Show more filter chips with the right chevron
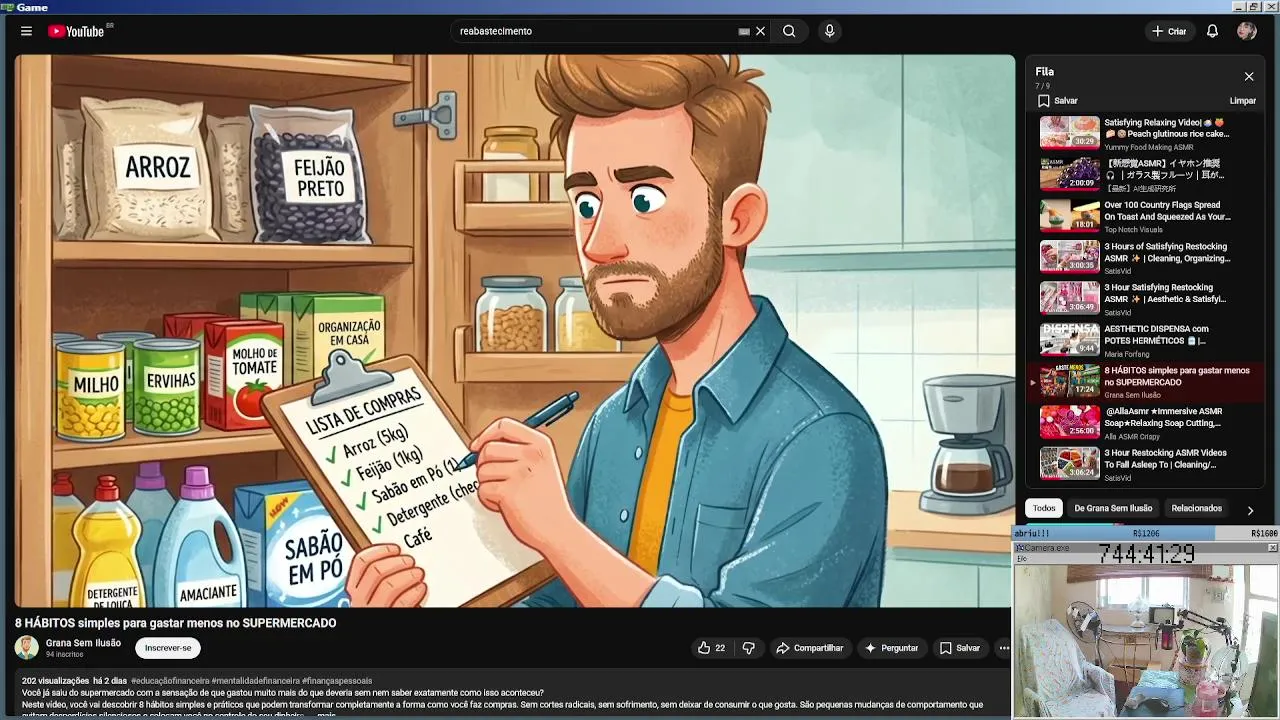 point(1250,510)
